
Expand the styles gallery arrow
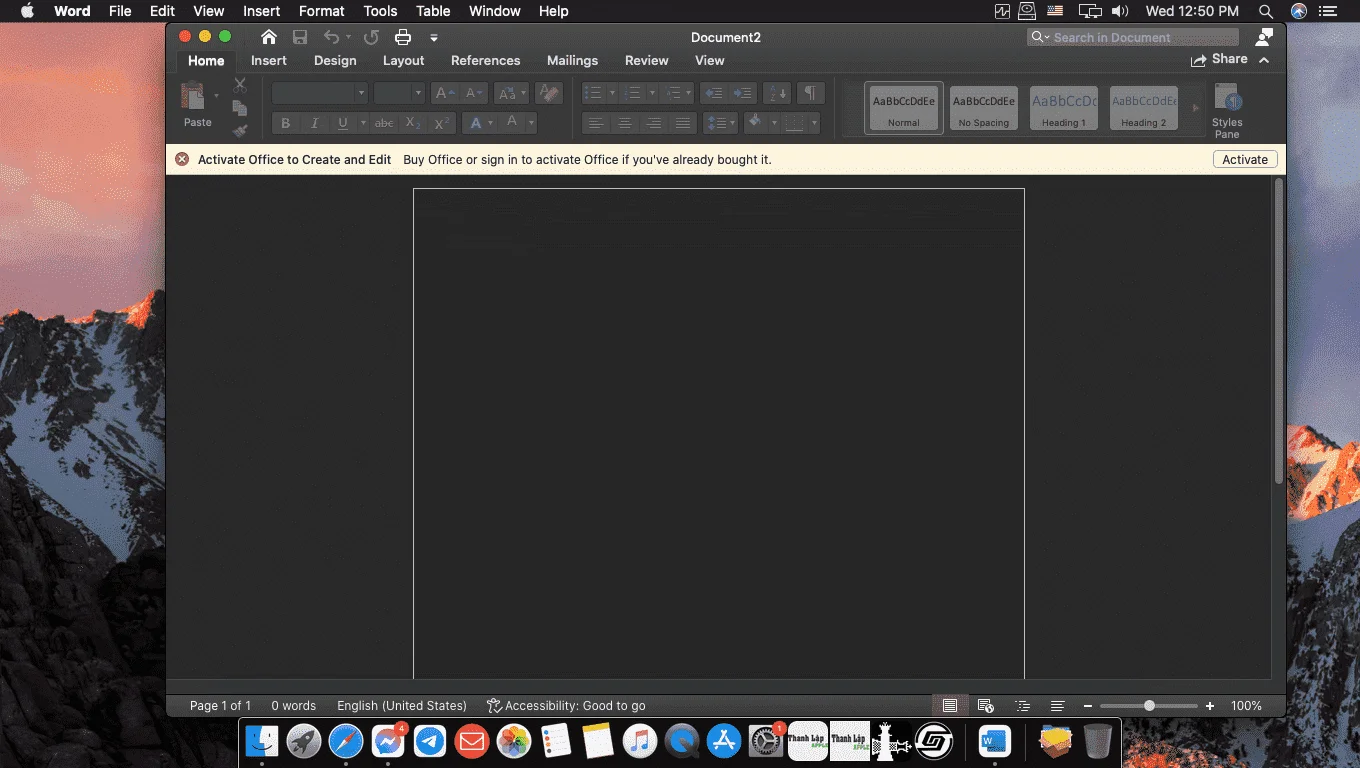pyautogui.click(x=1195, y=108)
